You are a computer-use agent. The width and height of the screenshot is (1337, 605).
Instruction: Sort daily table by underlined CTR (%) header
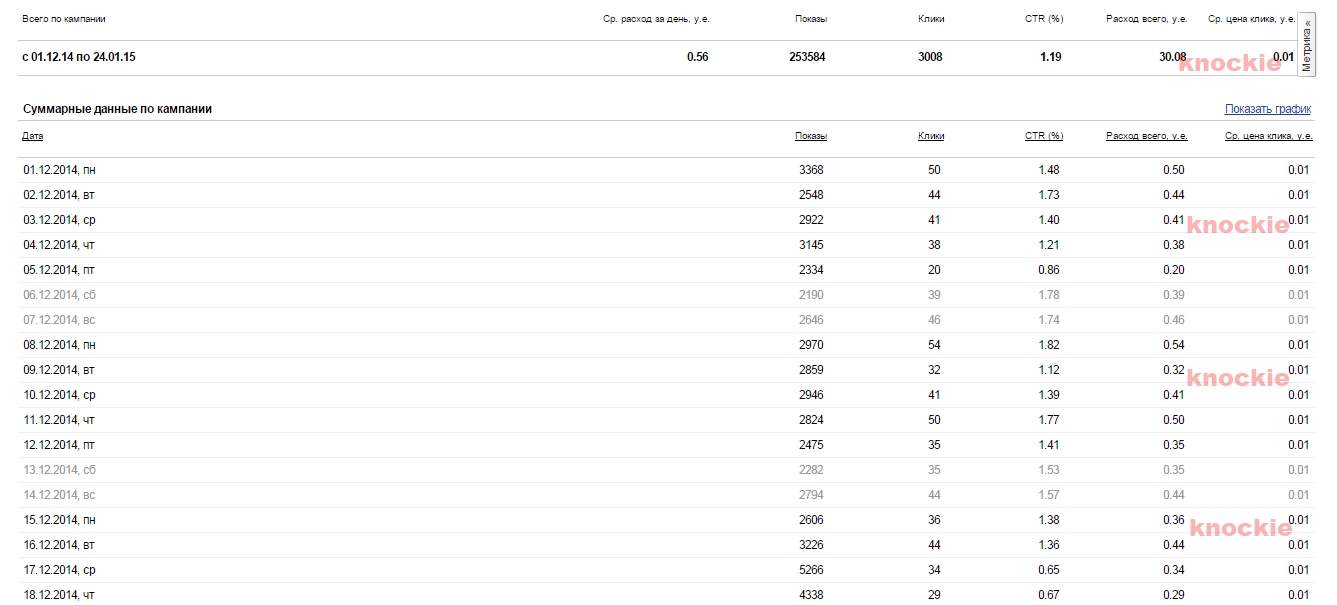1043,136
